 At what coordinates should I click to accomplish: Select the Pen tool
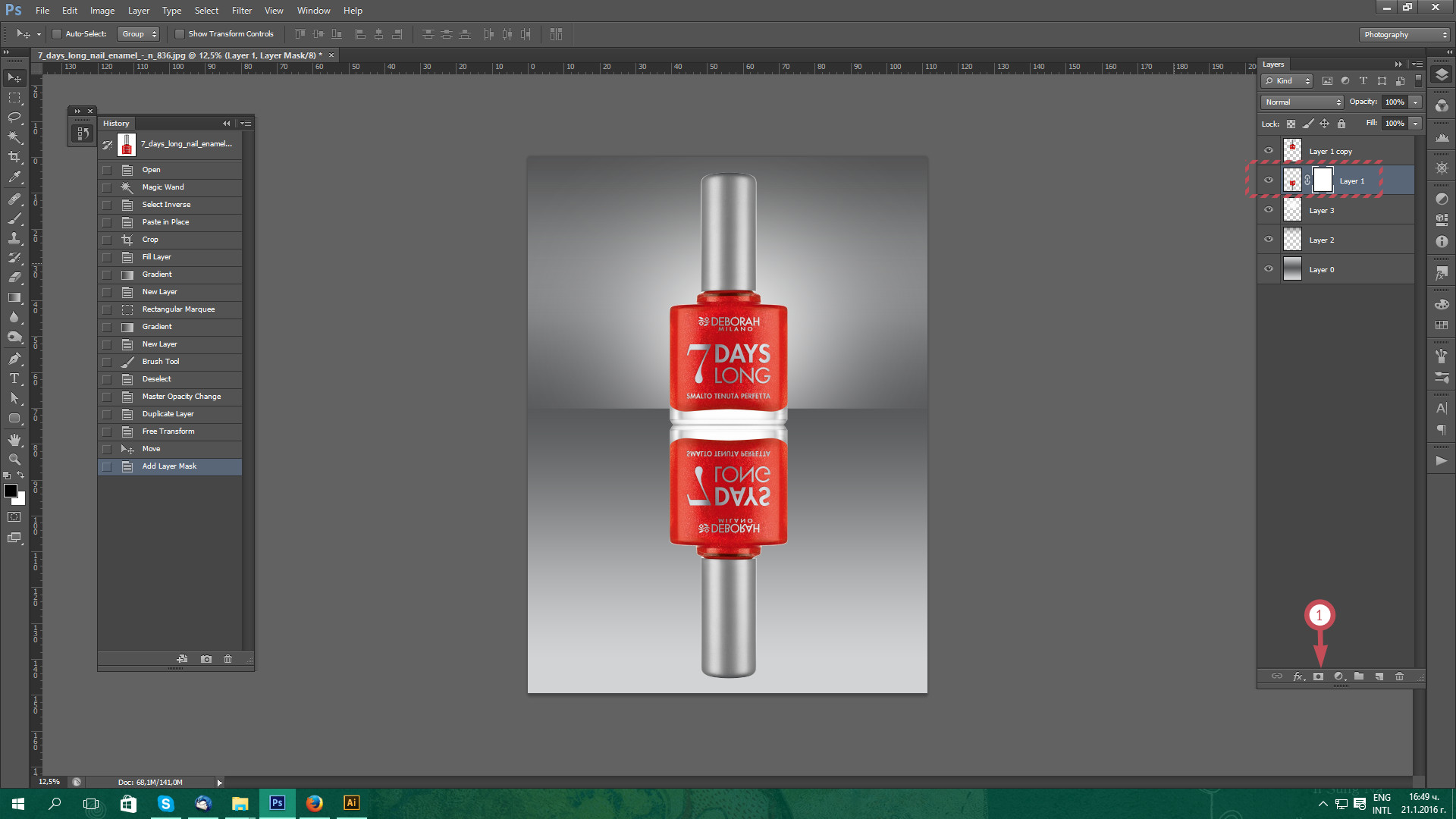pos(14,359)
